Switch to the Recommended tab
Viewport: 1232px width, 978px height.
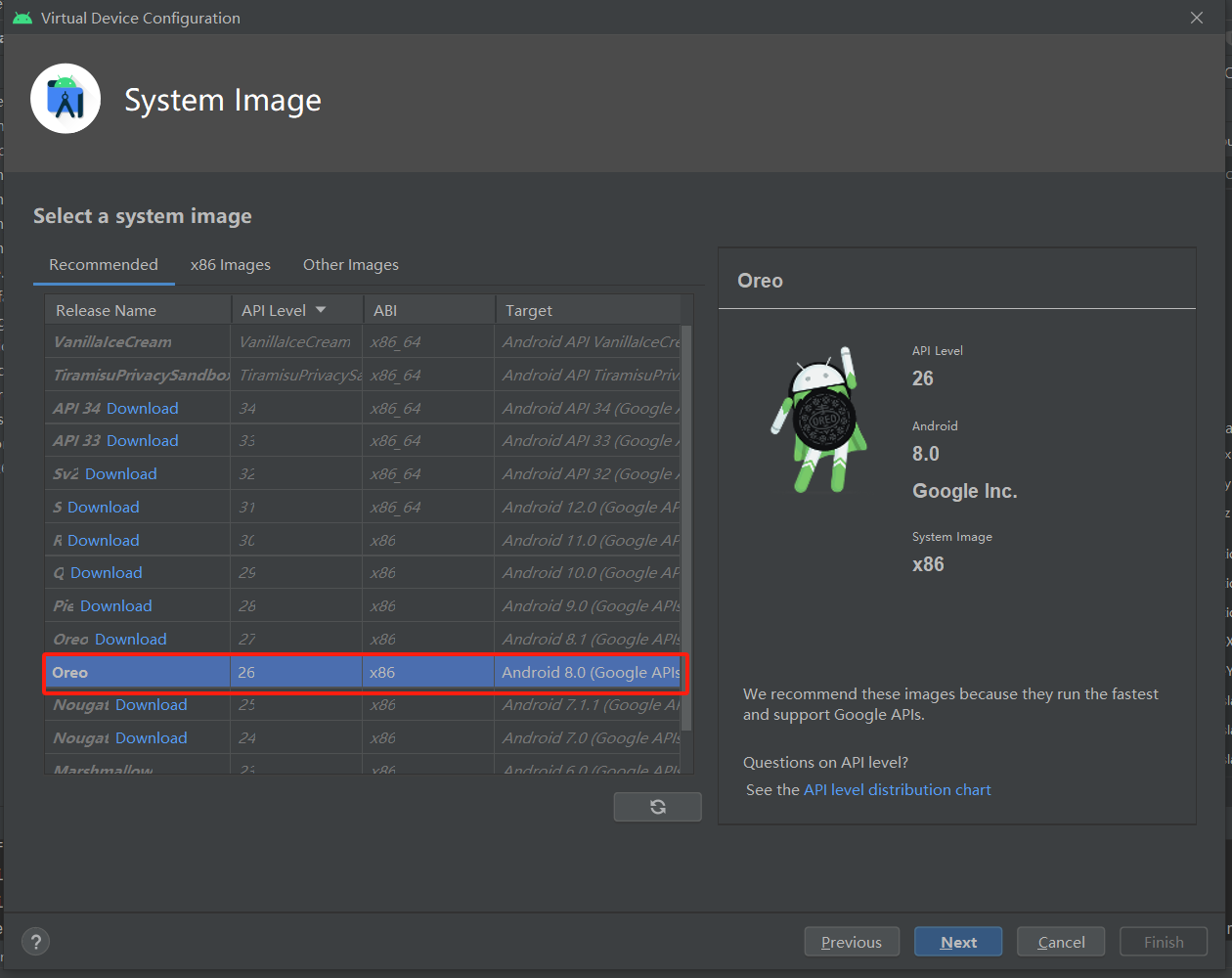(x=104, y=264)
